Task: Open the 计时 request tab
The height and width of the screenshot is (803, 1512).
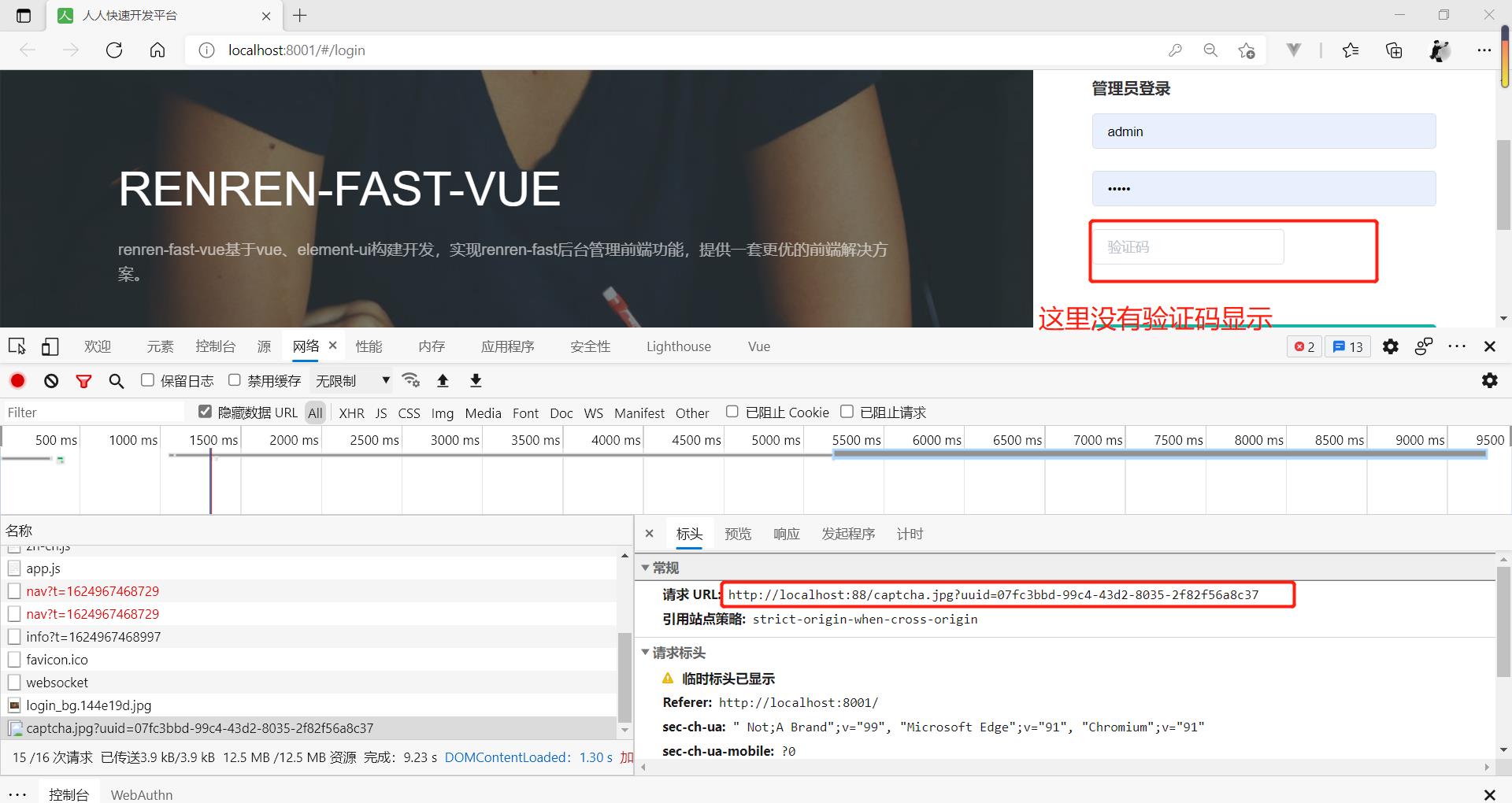Action: pyautogui.click(x=910, y=534)
